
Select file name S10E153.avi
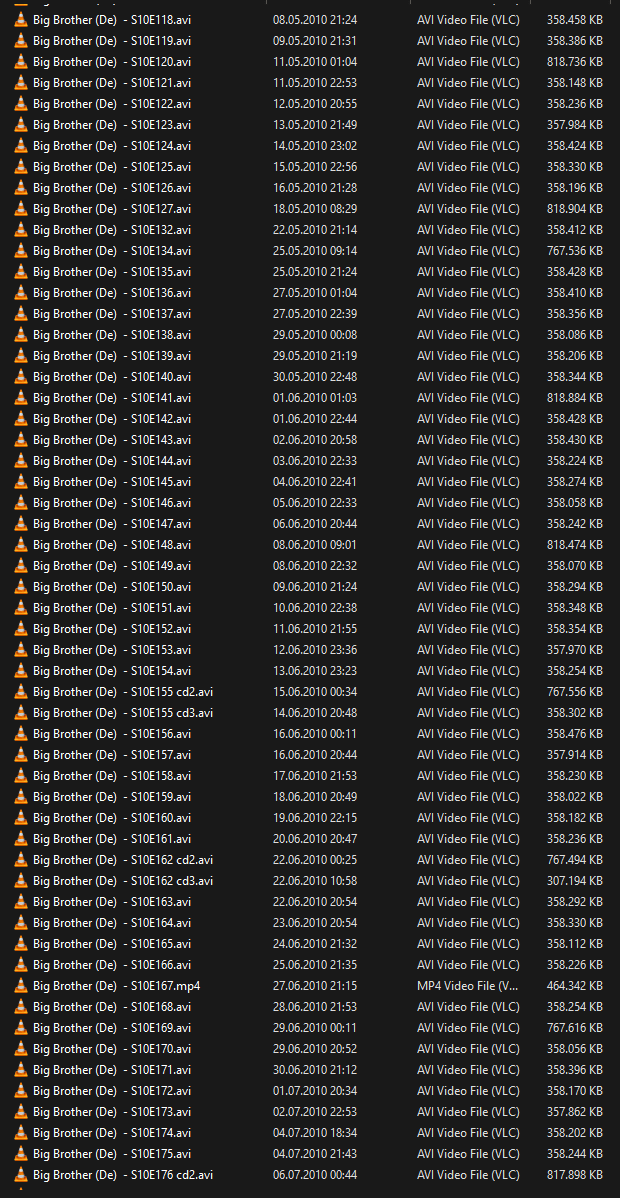(112, 649)
